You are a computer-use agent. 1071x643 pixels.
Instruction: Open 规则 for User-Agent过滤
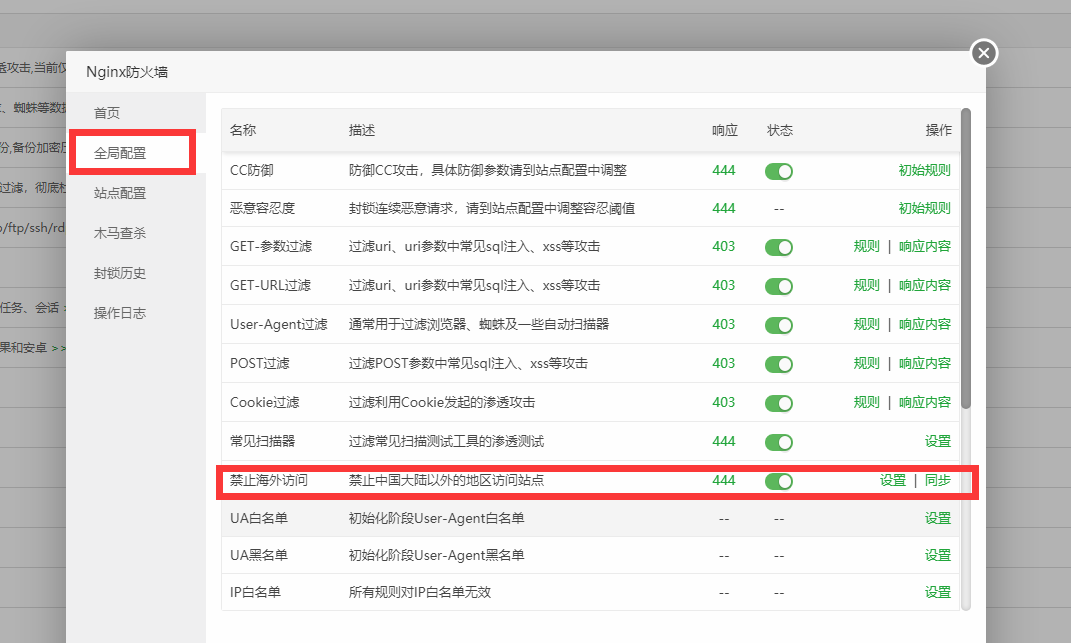coord(866,325)
